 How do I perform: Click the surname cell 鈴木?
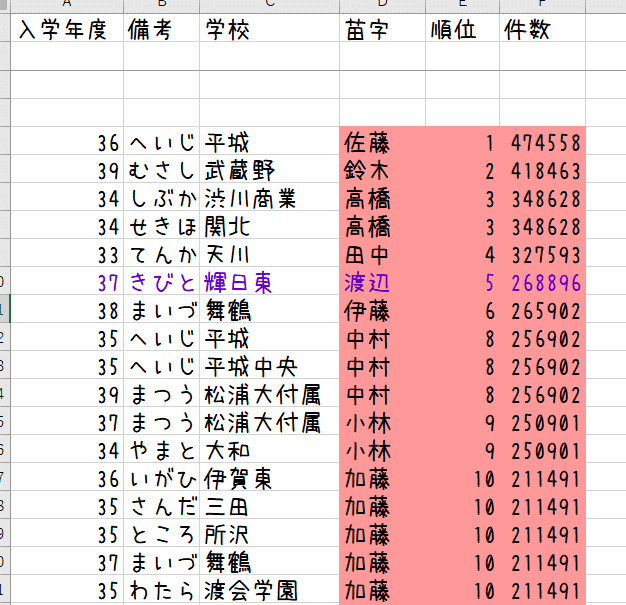[382, 169]
